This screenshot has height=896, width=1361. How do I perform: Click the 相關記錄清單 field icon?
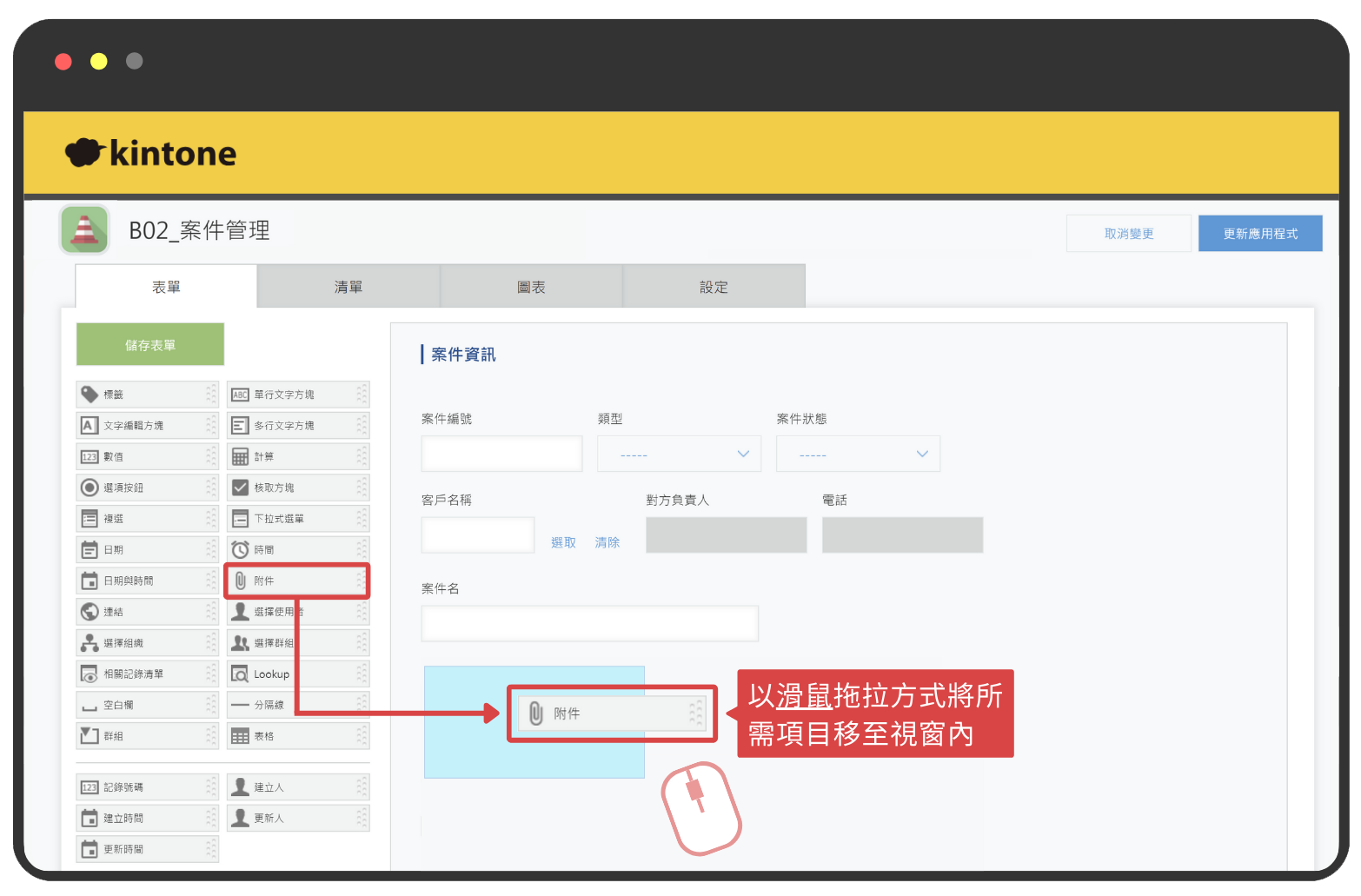[x=89, y=674]
